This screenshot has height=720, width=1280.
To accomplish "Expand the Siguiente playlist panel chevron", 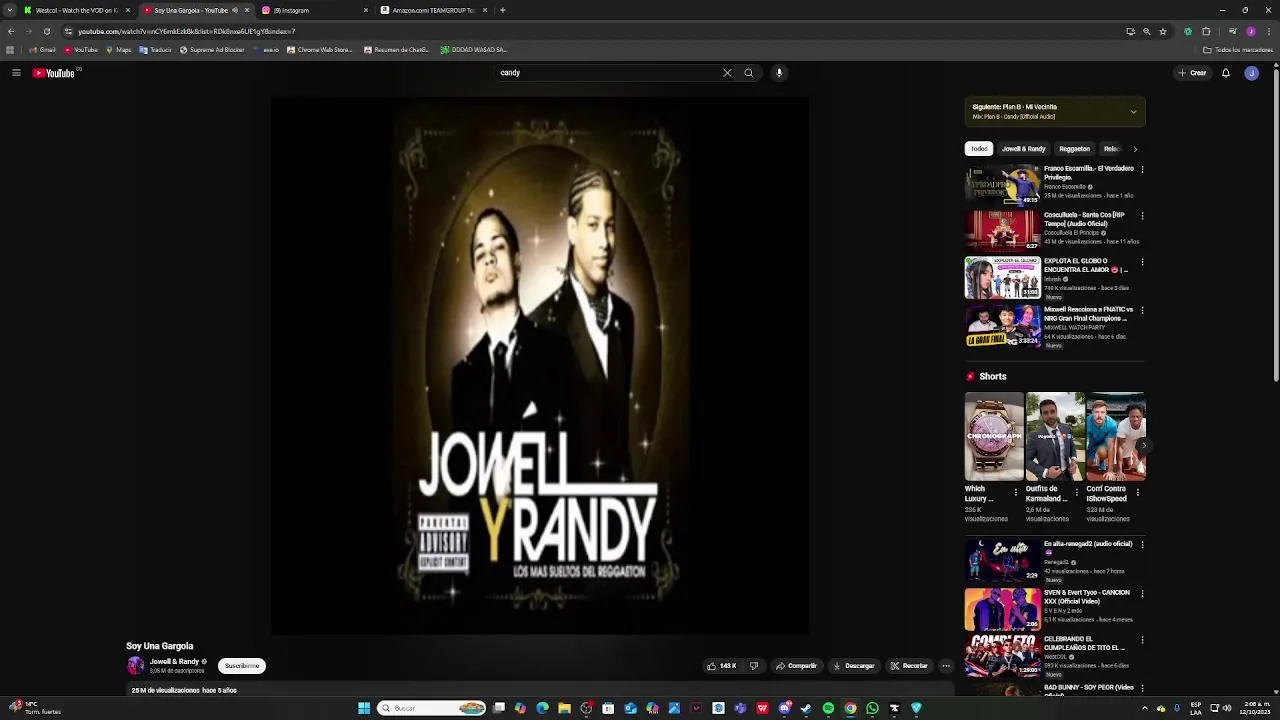I will tap(1133, 112).
